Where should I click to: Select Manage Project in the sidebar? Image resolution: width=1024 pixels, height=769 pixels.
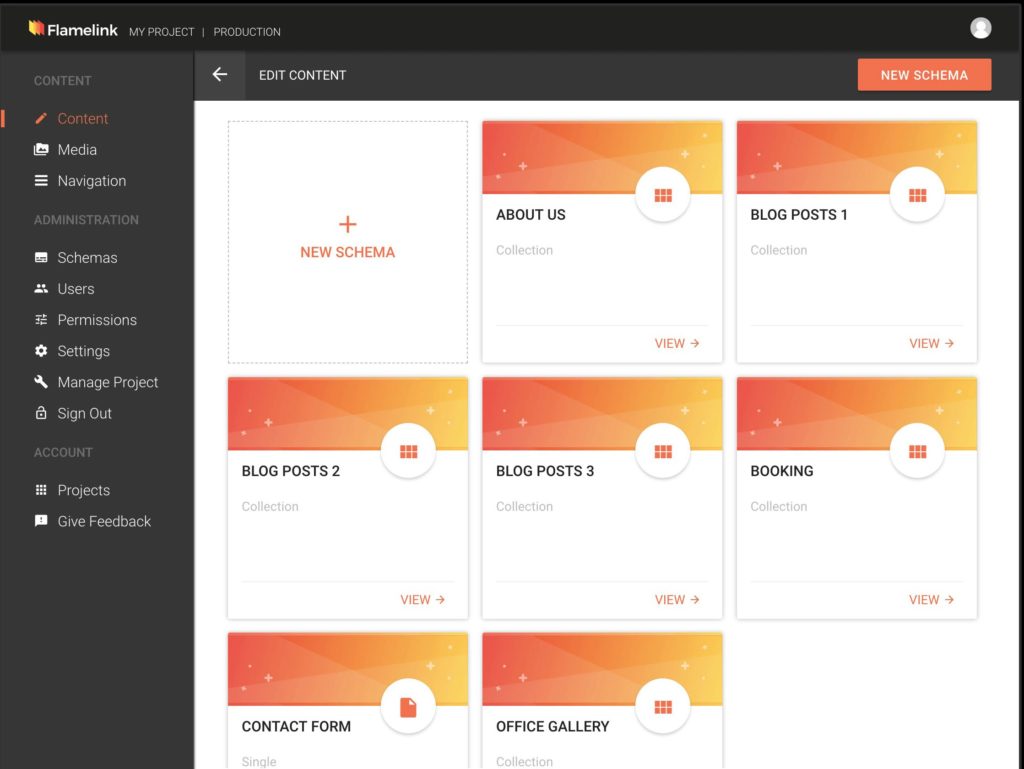[108, 382]
